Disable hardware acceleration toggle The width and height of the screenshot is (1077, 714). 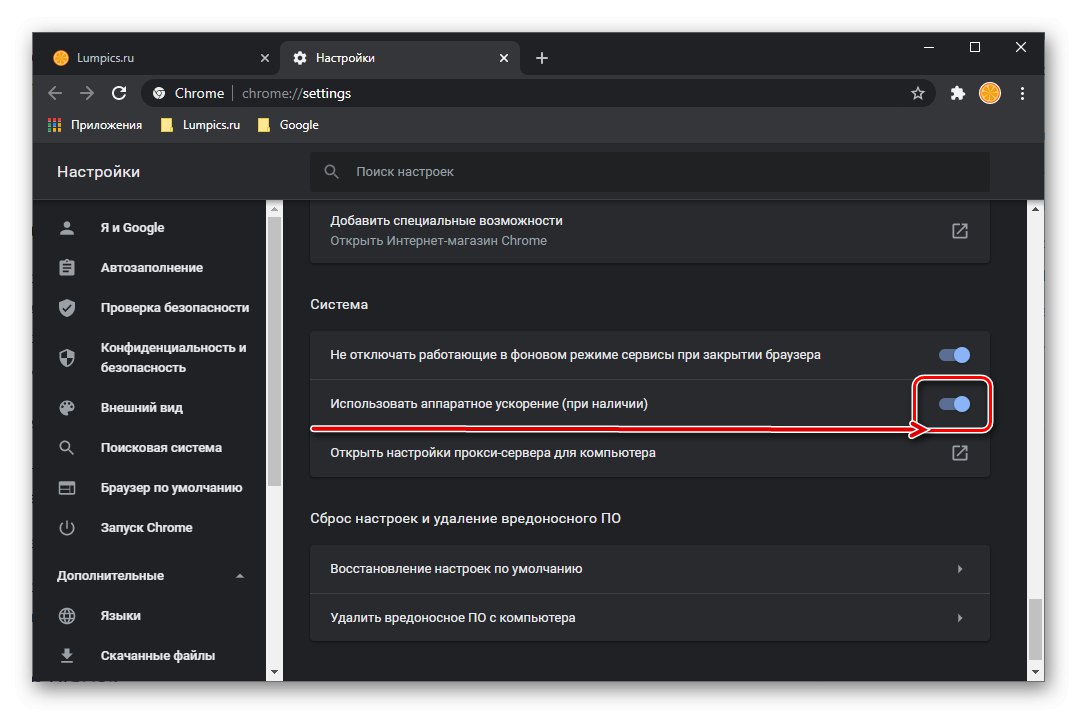(954, 404)
